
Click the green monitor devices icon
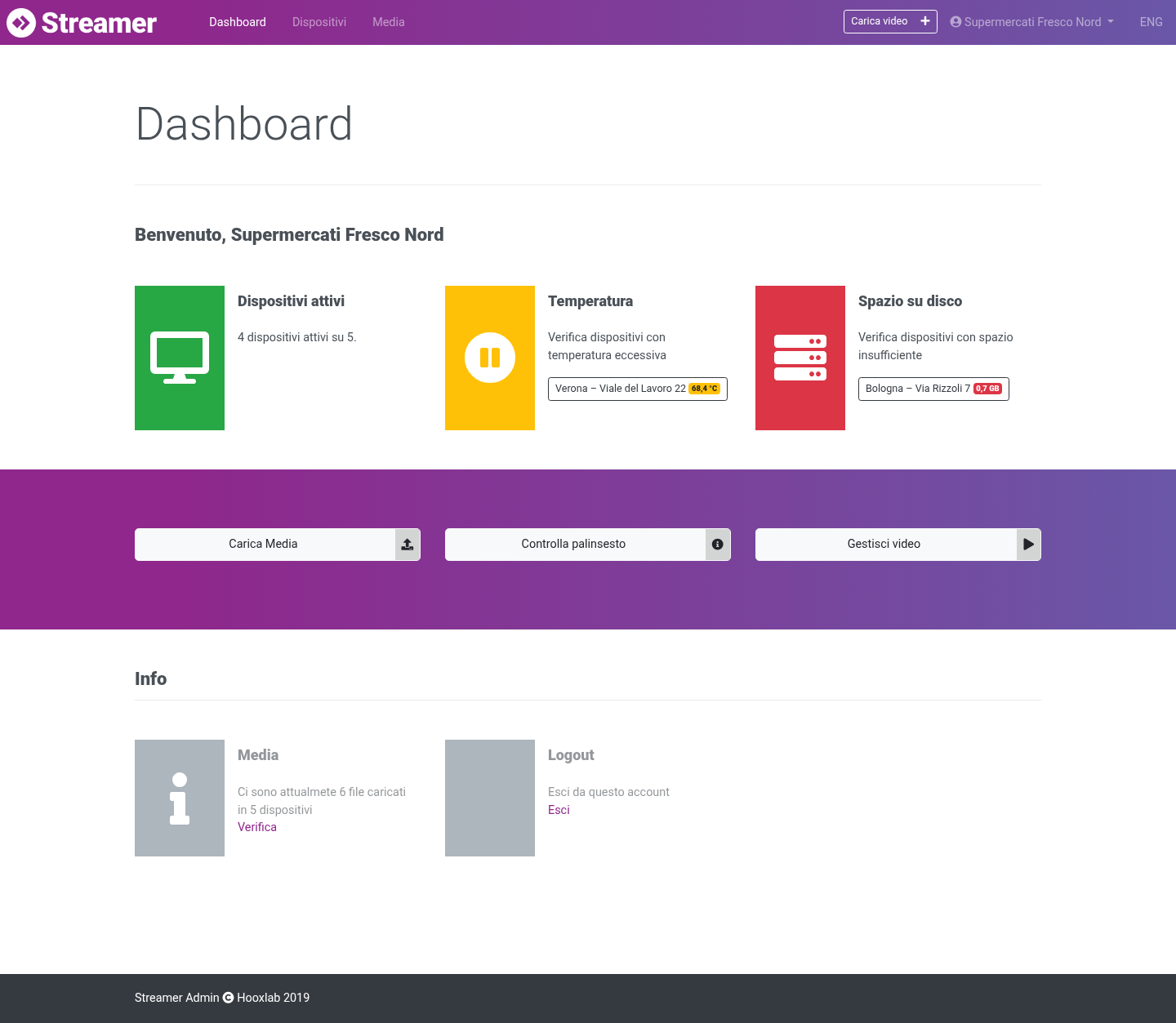click(180, 358)
